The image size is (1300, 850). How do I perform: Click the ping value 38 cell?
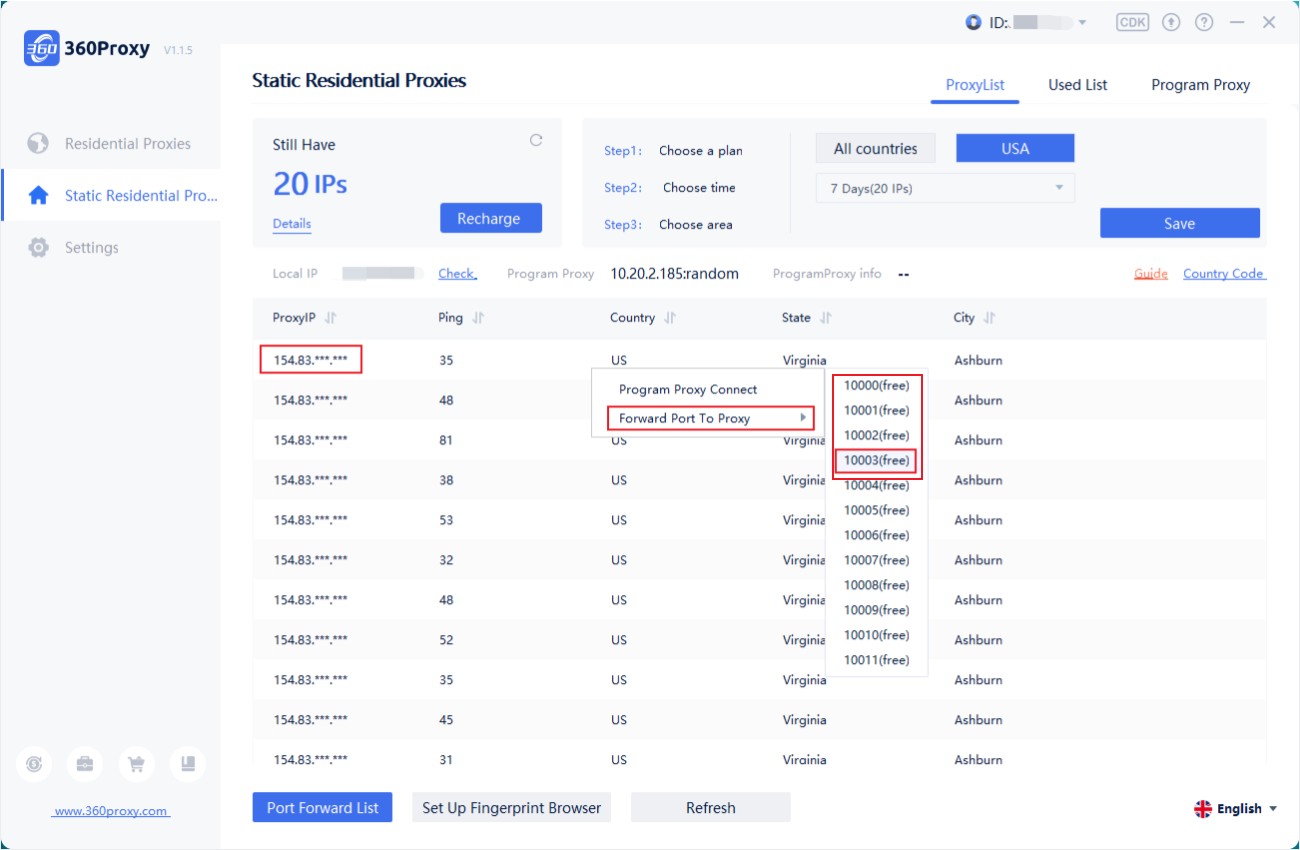[446, 480]
